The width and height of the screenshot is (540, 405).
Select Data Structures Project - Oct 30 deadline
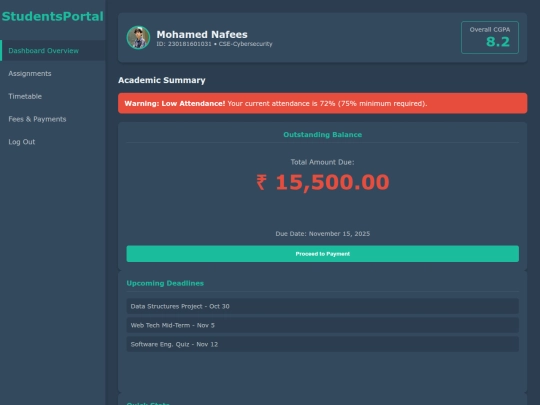322,306
